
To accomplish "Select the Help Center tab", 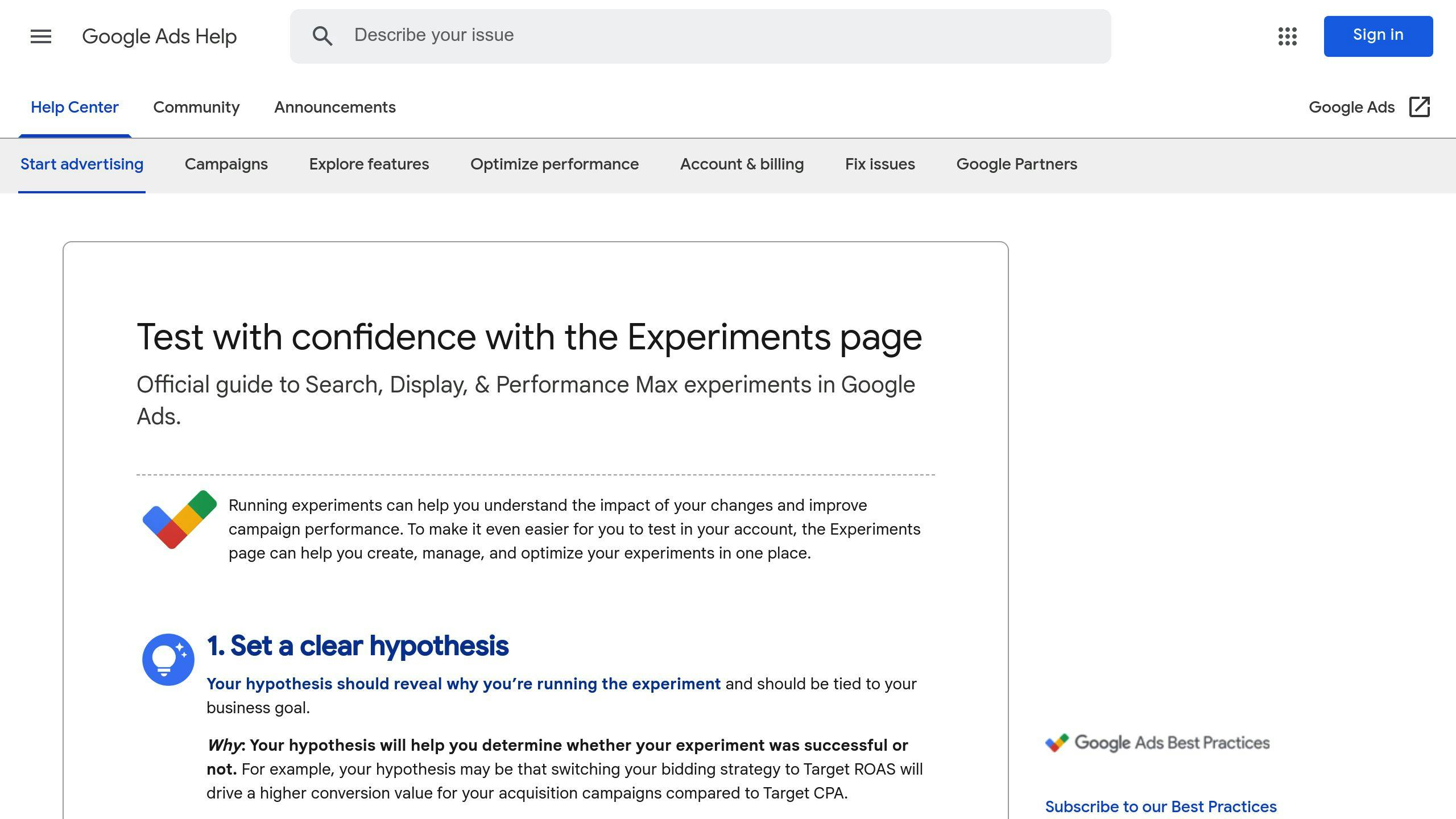I will (x=75, y=107).
